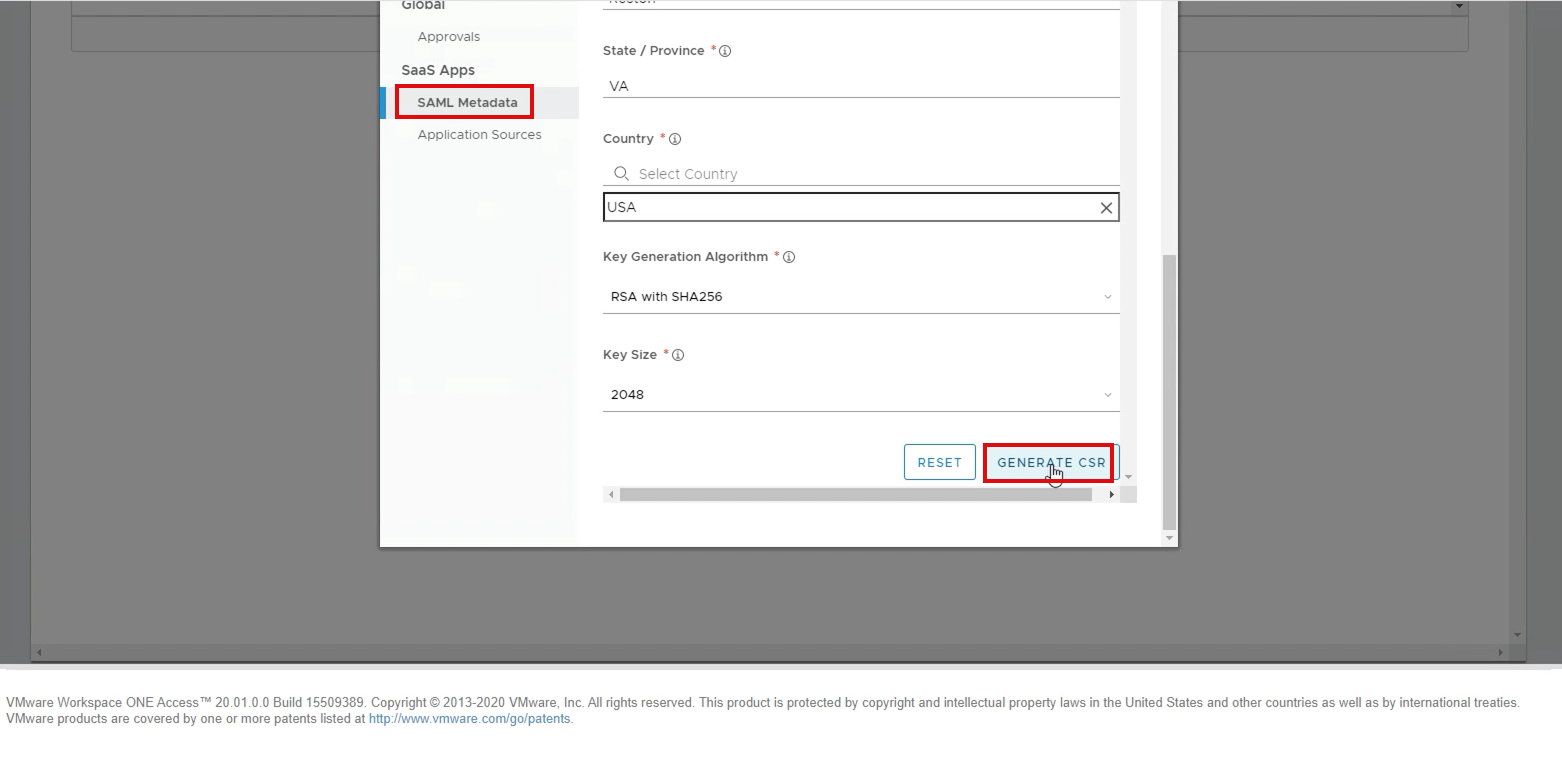Viewport: 1562px width, 771px height.
Task: Open the Key Generation Algorithm info tooltip
Action: click(x=788, y=257)
